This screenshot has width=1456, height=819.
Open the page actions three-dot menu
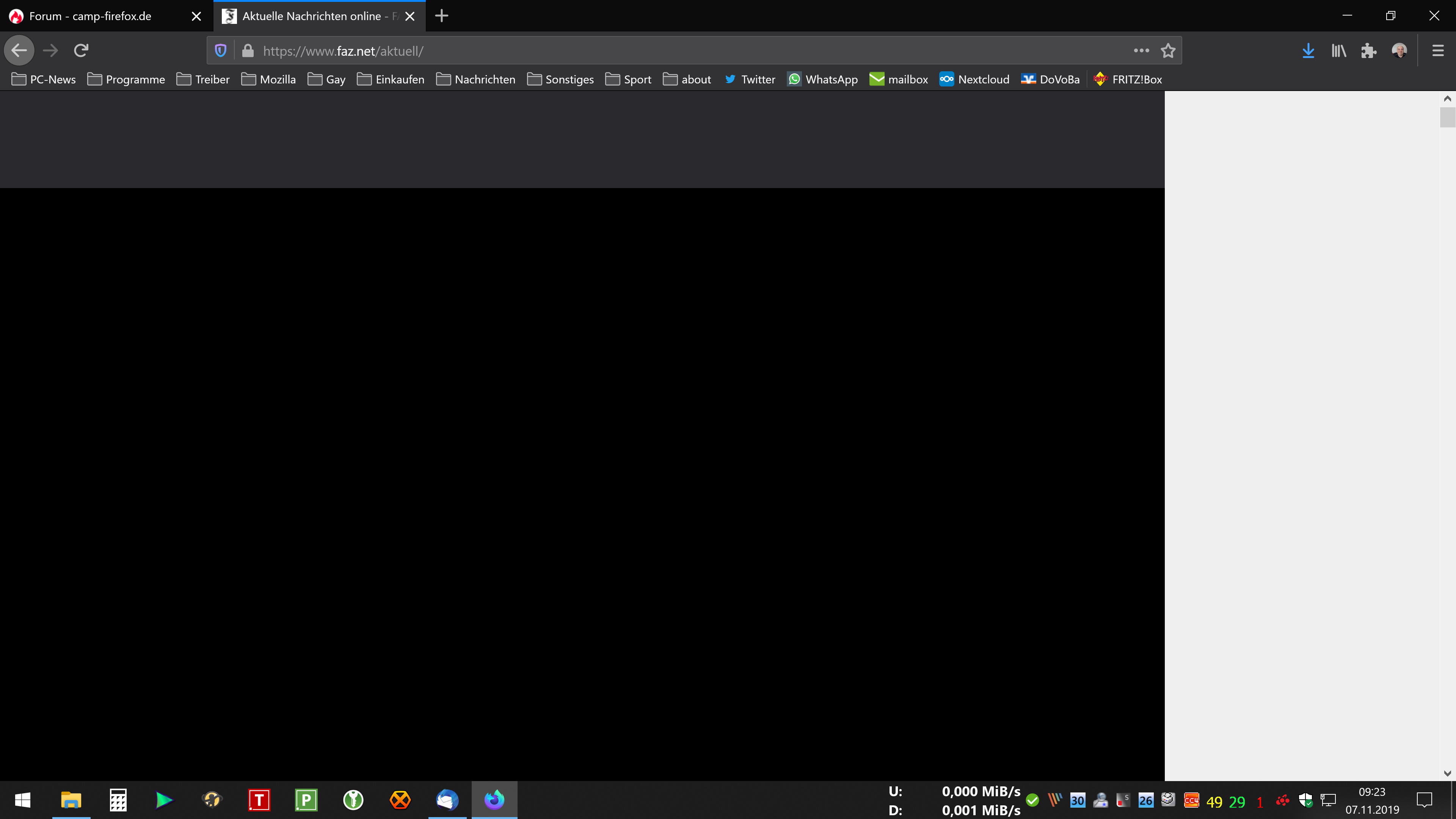click(1141, 51)
